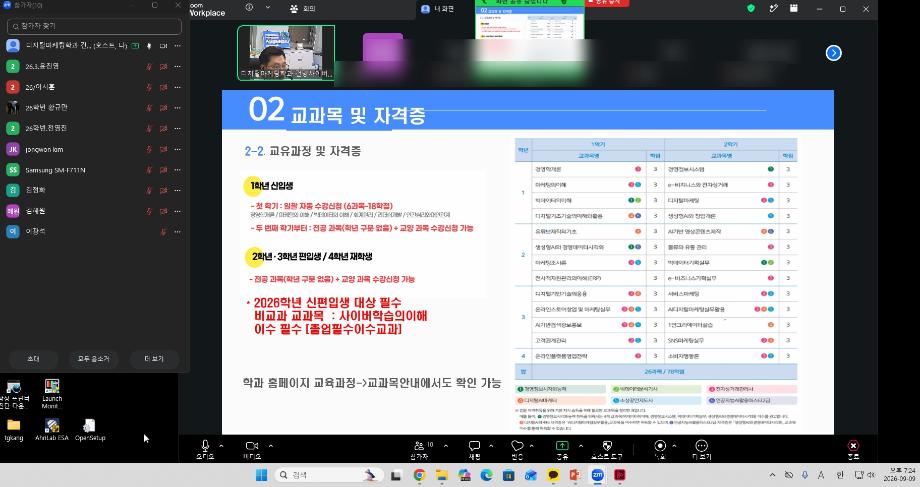Toggle muted mic on last participant row
The width and height of the screenshot is (920, 487).
pyautogui.click(x=163, y=232)
